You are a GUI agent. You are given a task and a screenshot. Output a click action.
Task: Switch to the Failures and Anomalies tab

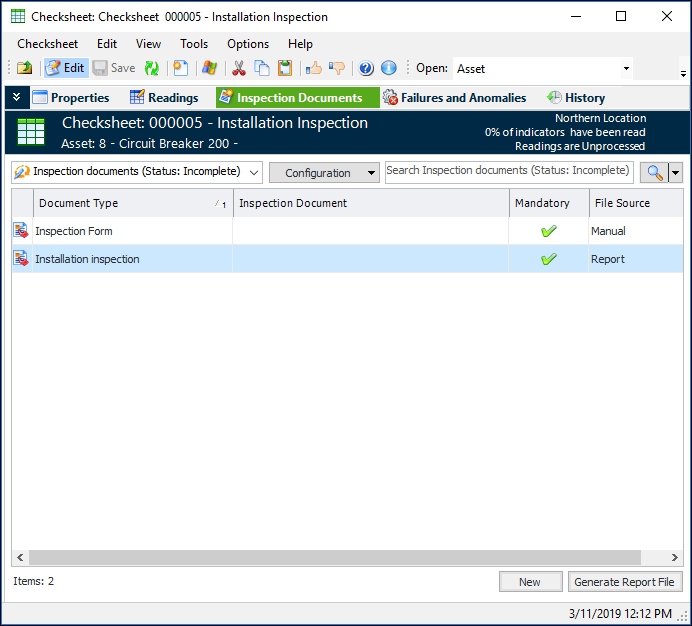pyautogui.click(x=455, y=97)
